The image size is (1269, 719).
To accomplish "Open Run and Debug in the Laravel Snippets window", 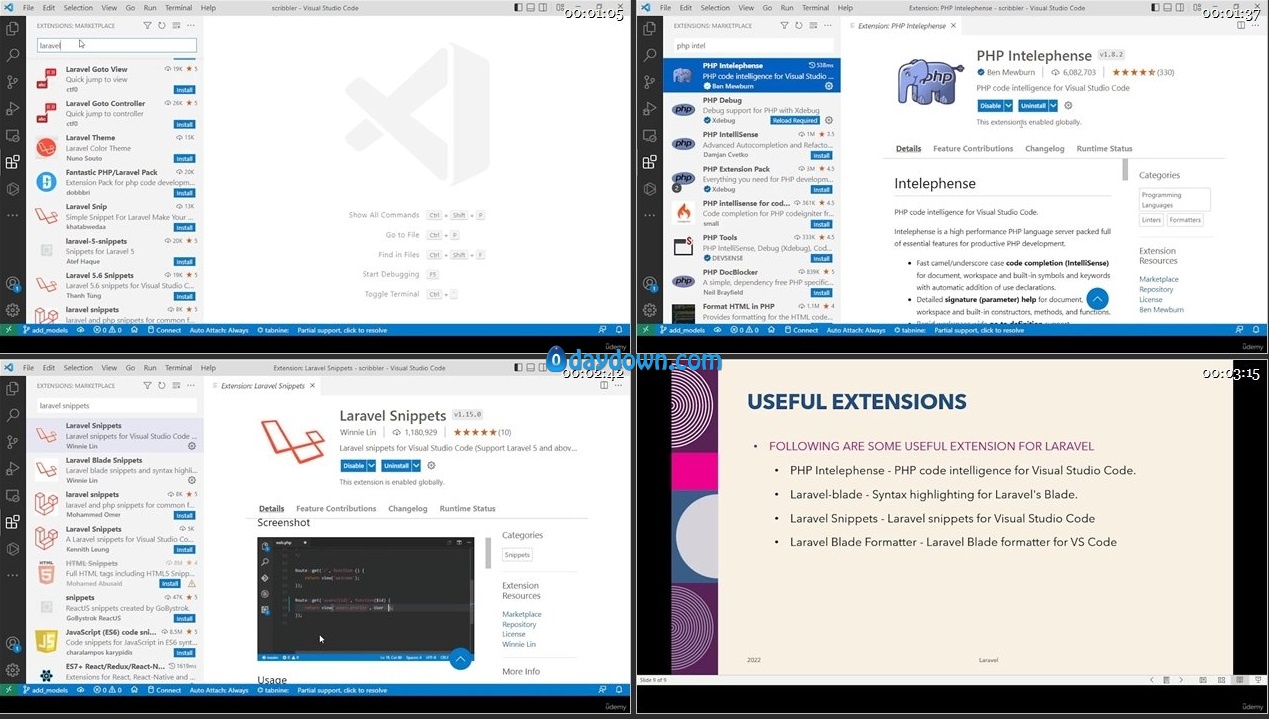I will [13, 468].
